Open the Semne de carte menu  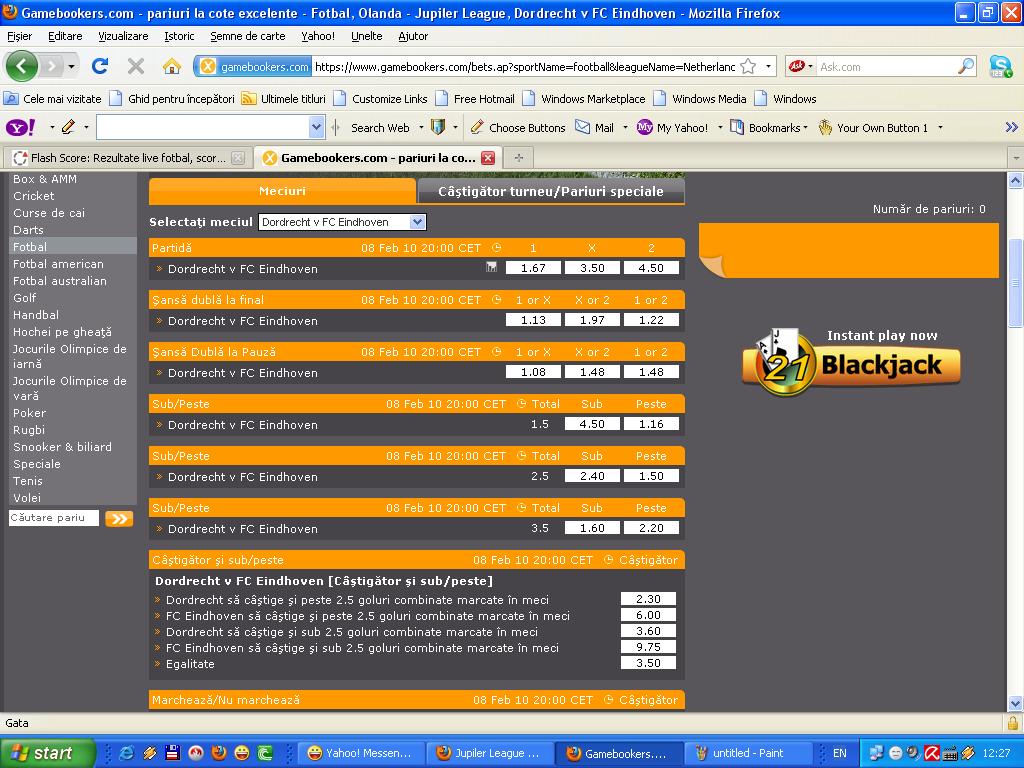pos(248,36)
